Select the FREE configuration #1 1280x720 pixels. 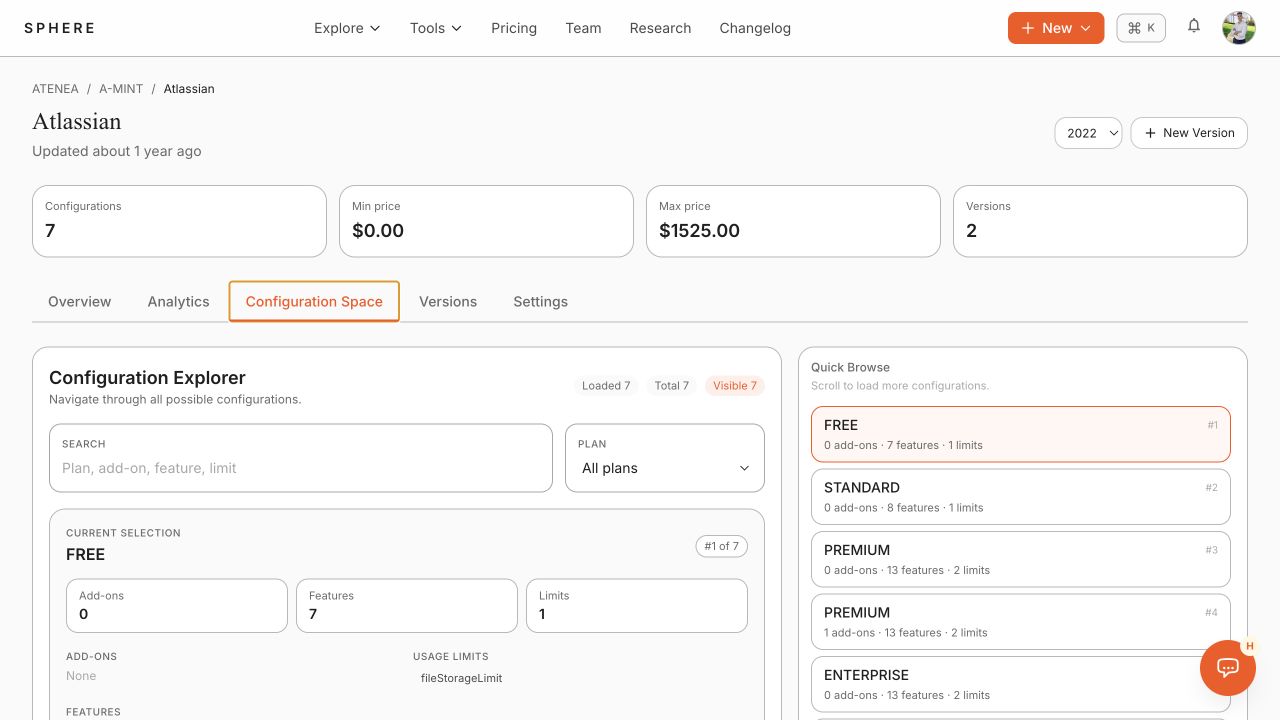tap(1021, 434)
